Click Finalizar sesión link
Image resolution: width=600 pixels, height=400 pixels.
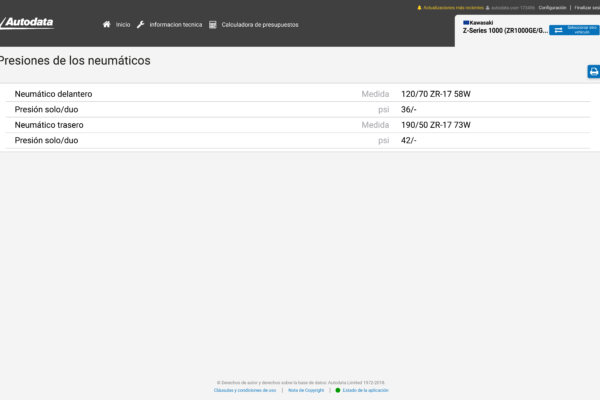(x=587, y=7)
